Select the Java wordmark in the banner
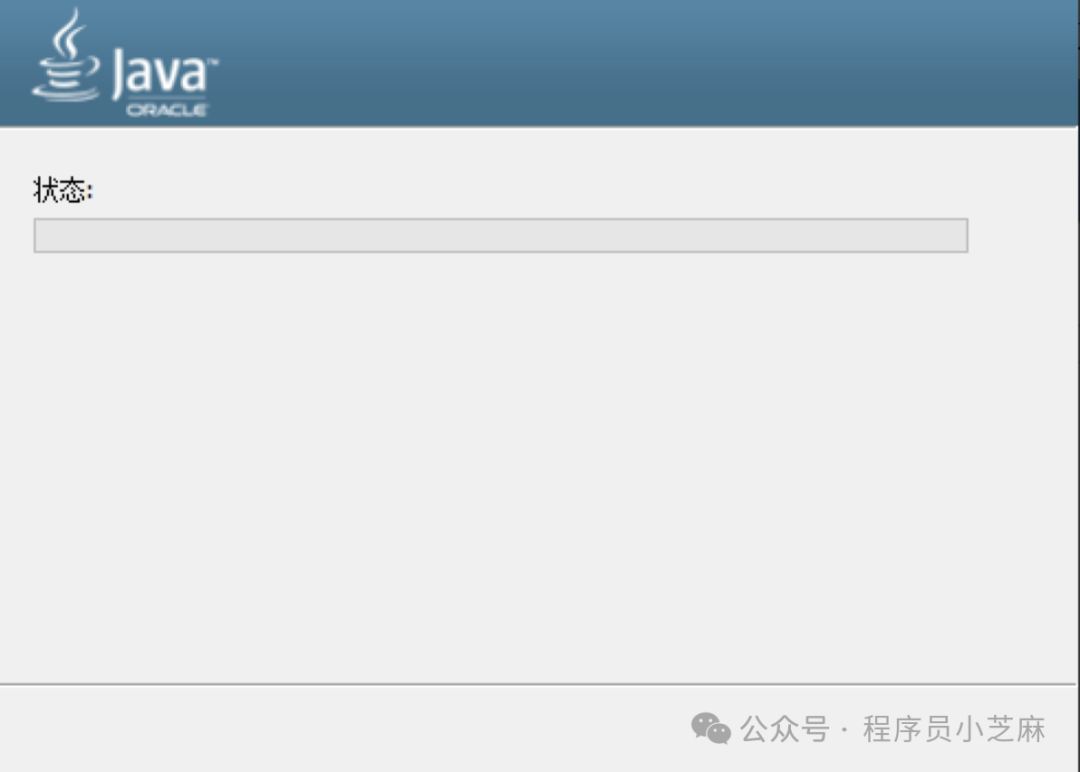This screenshot has height=772, width=1080. point(161,73)
